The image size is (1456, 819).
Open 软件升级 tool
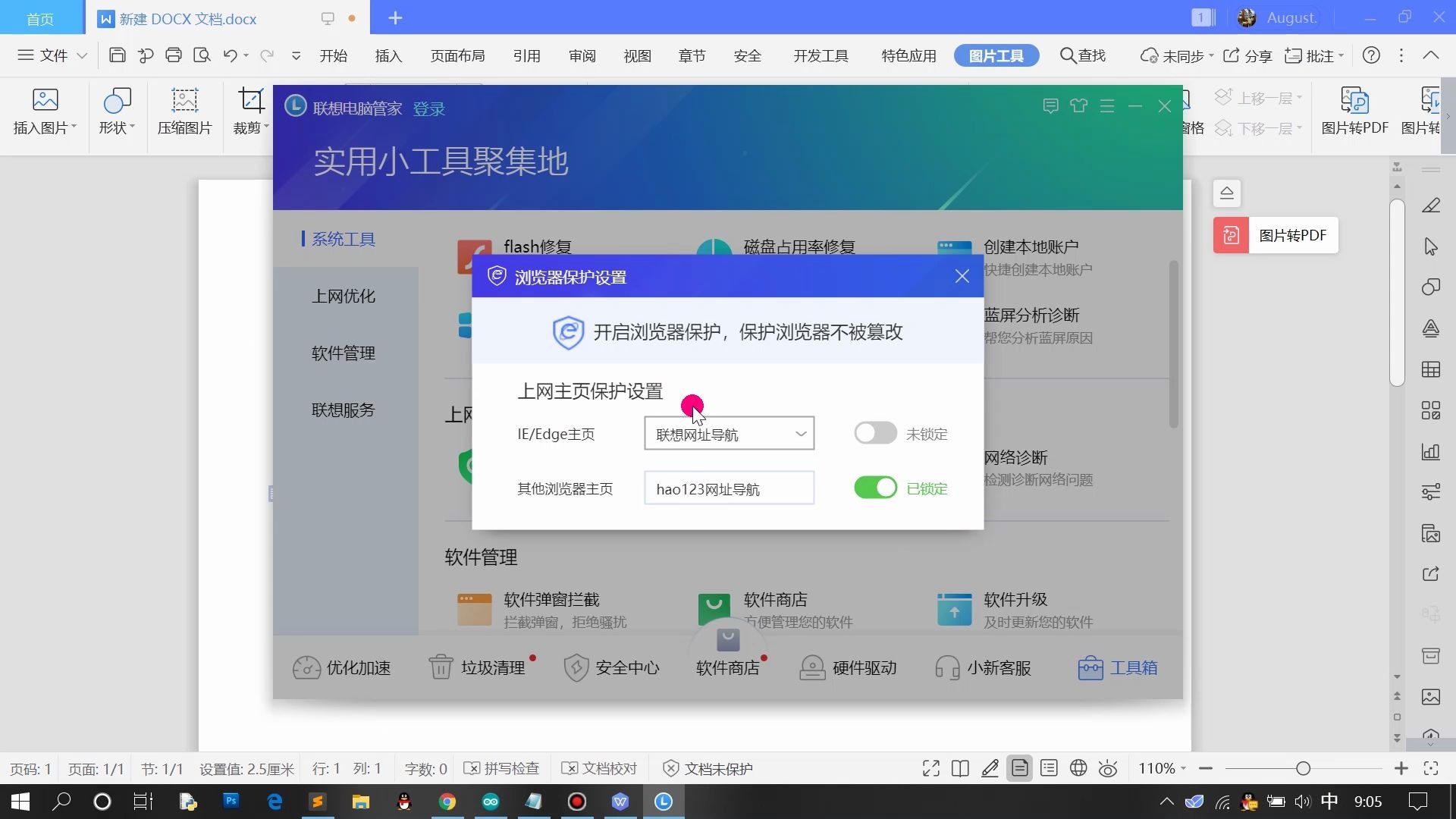tap(1015, 610)
